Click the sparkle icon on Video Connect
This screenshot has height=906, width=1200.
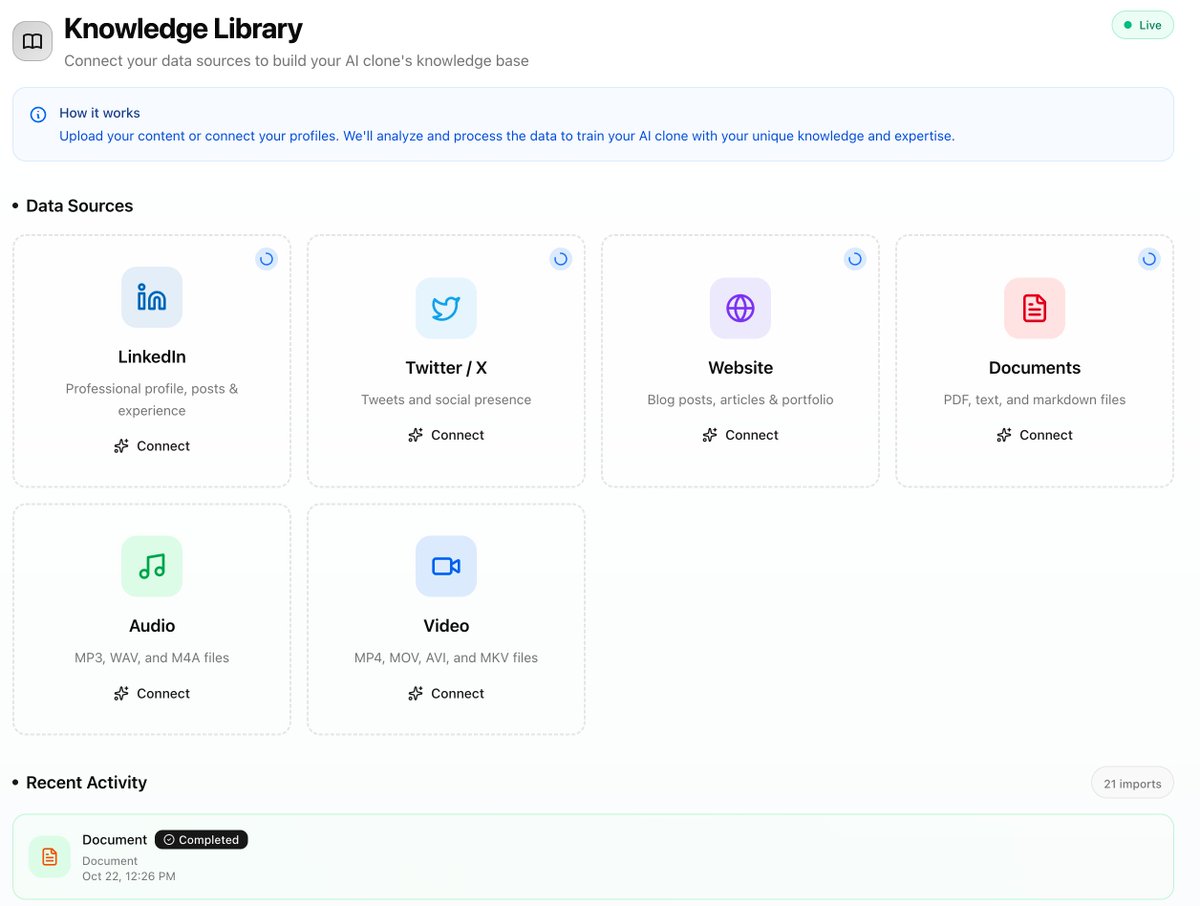tap(415, 693)
